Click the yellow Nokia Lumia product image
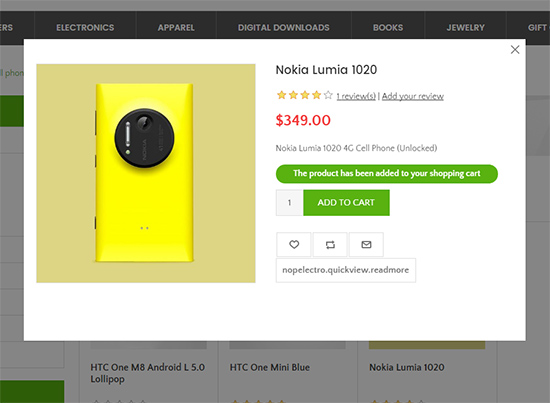 146,173
